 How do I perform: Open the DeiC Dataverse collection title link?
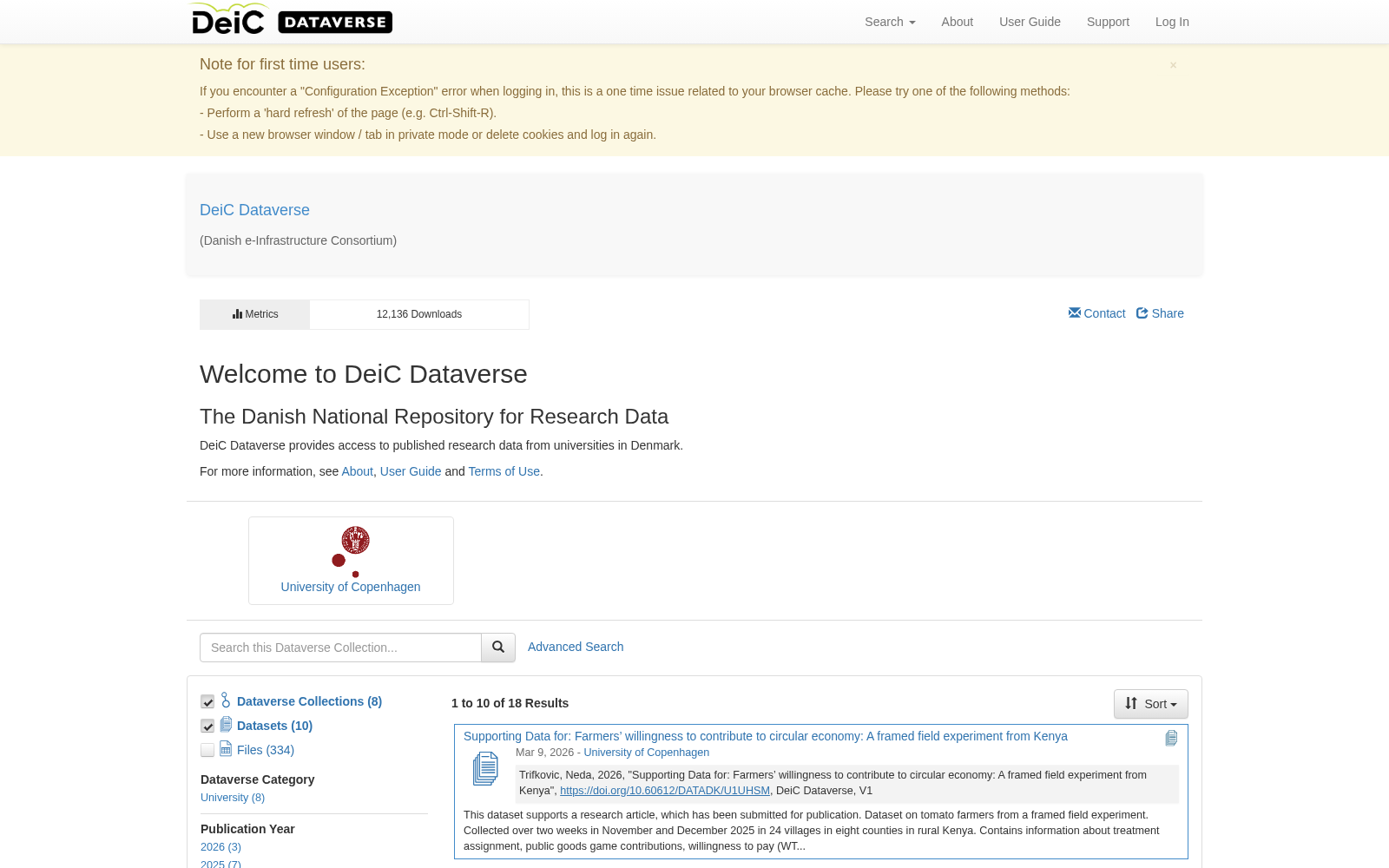[x=254, y=210]
